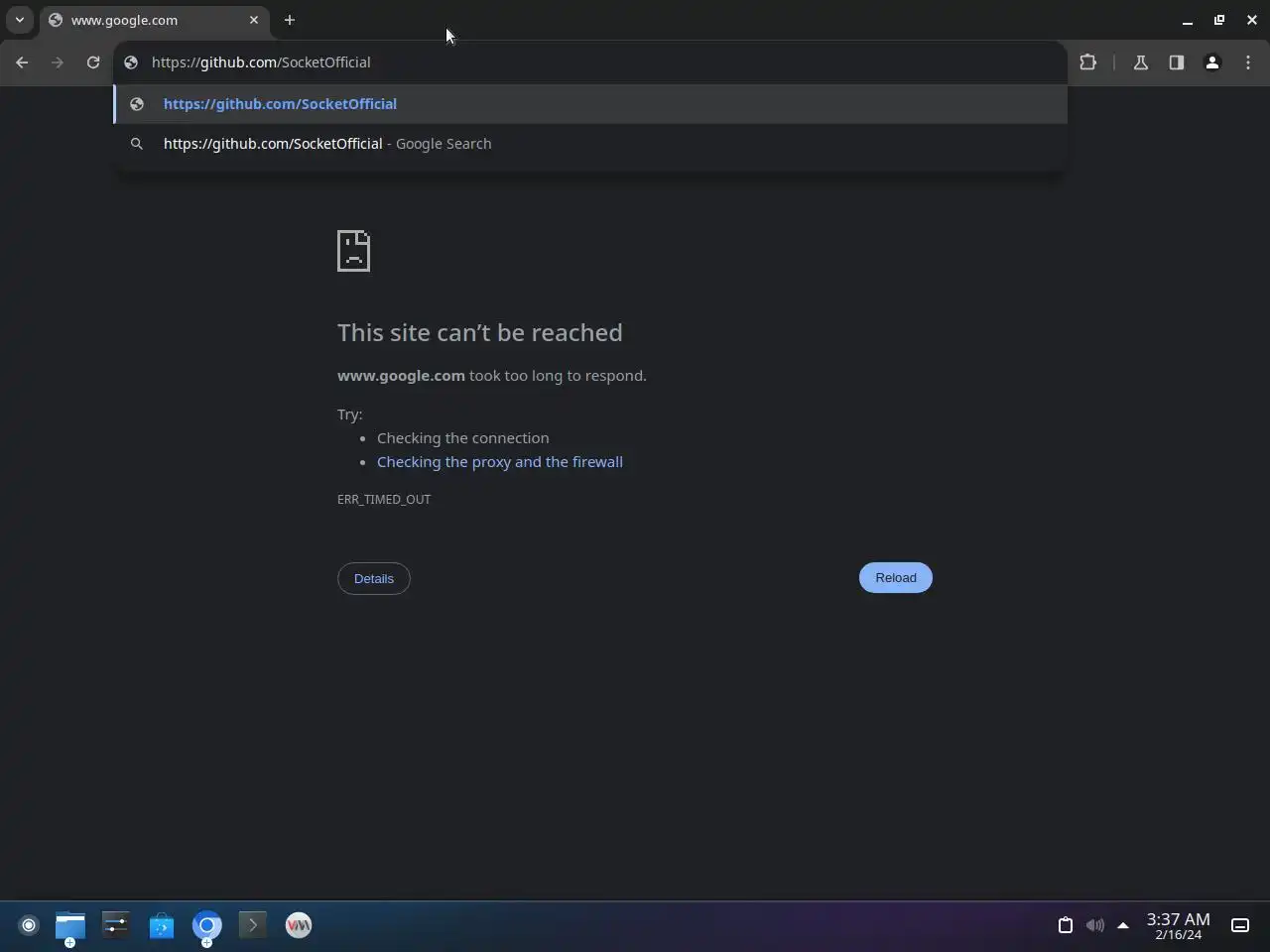Open the Extensions puzzle icon
The image size is (1270, 952).
click(x=1088, y=62)
